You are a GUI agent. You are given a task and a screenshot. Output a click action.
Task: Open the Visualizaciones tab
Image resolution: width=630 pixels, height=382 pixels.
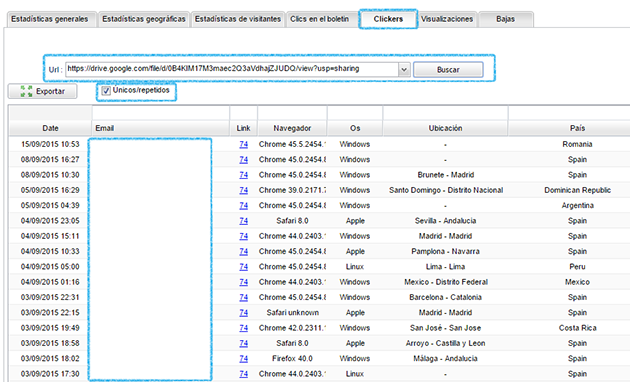coord(447,19)
